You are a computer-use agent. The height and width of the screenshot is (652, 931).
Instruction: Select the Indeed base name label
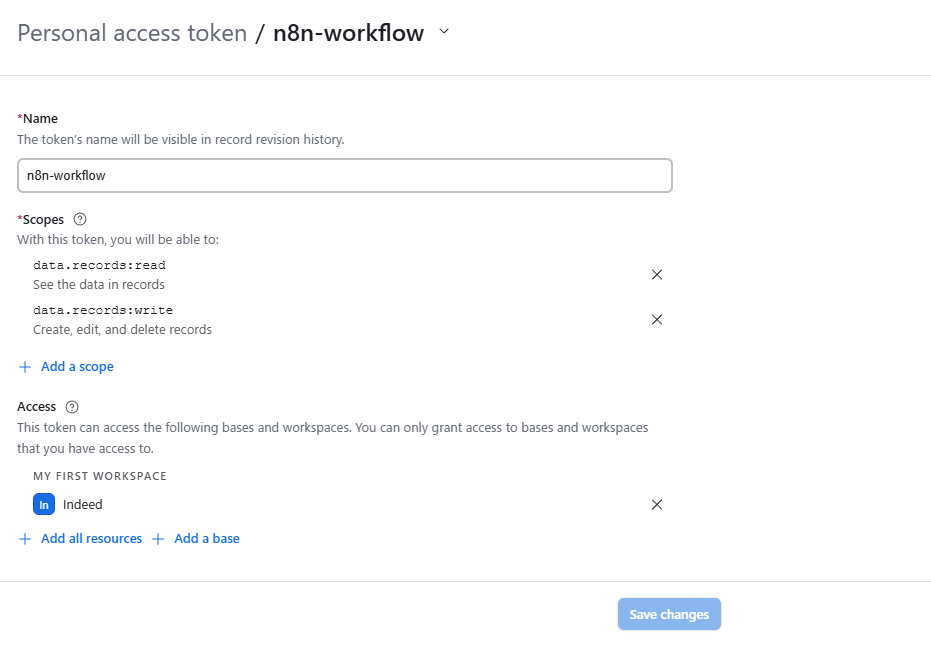(83, 505)
